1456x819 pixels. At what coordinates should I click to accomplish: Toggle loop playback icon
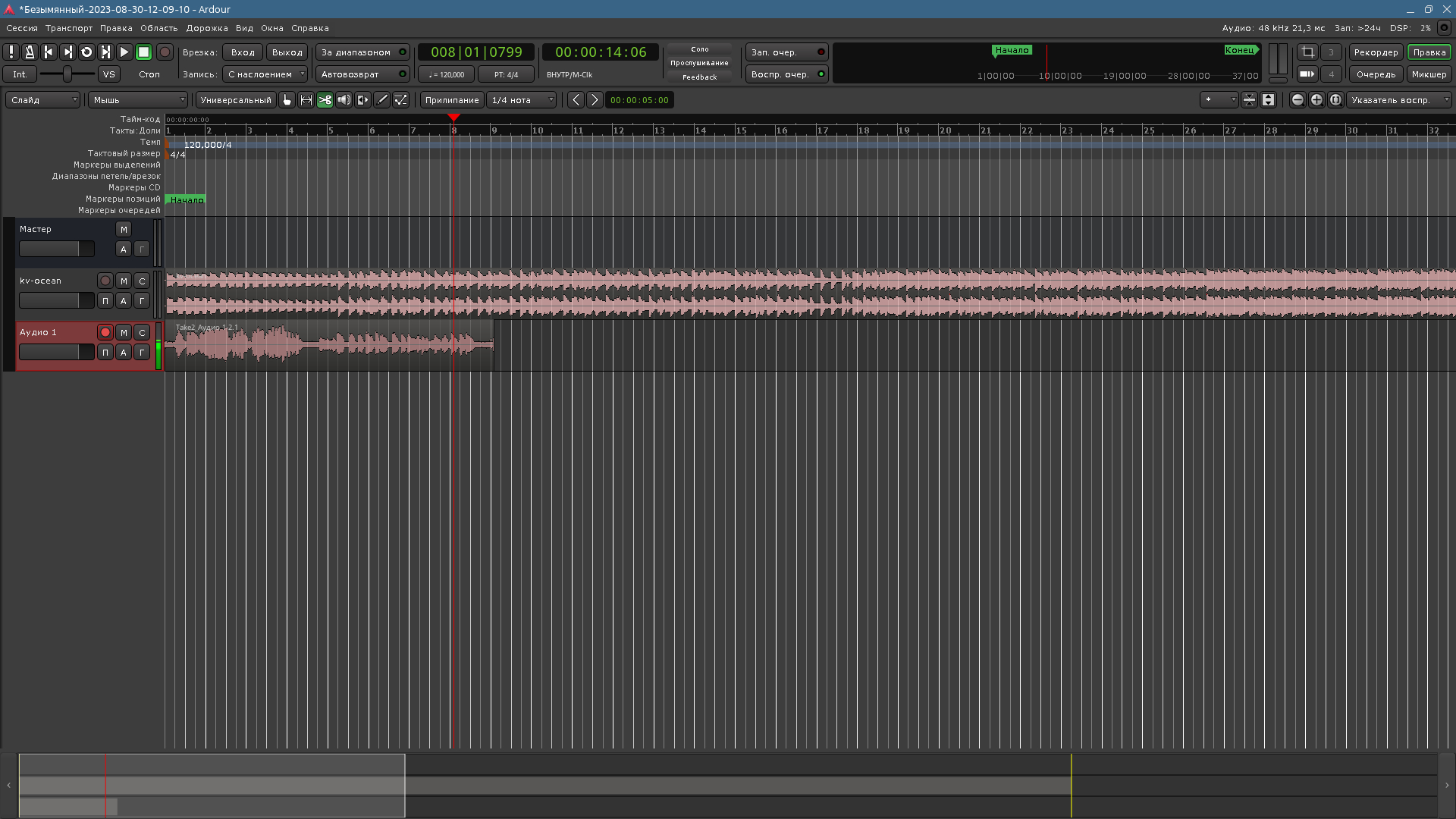(86, 52)
